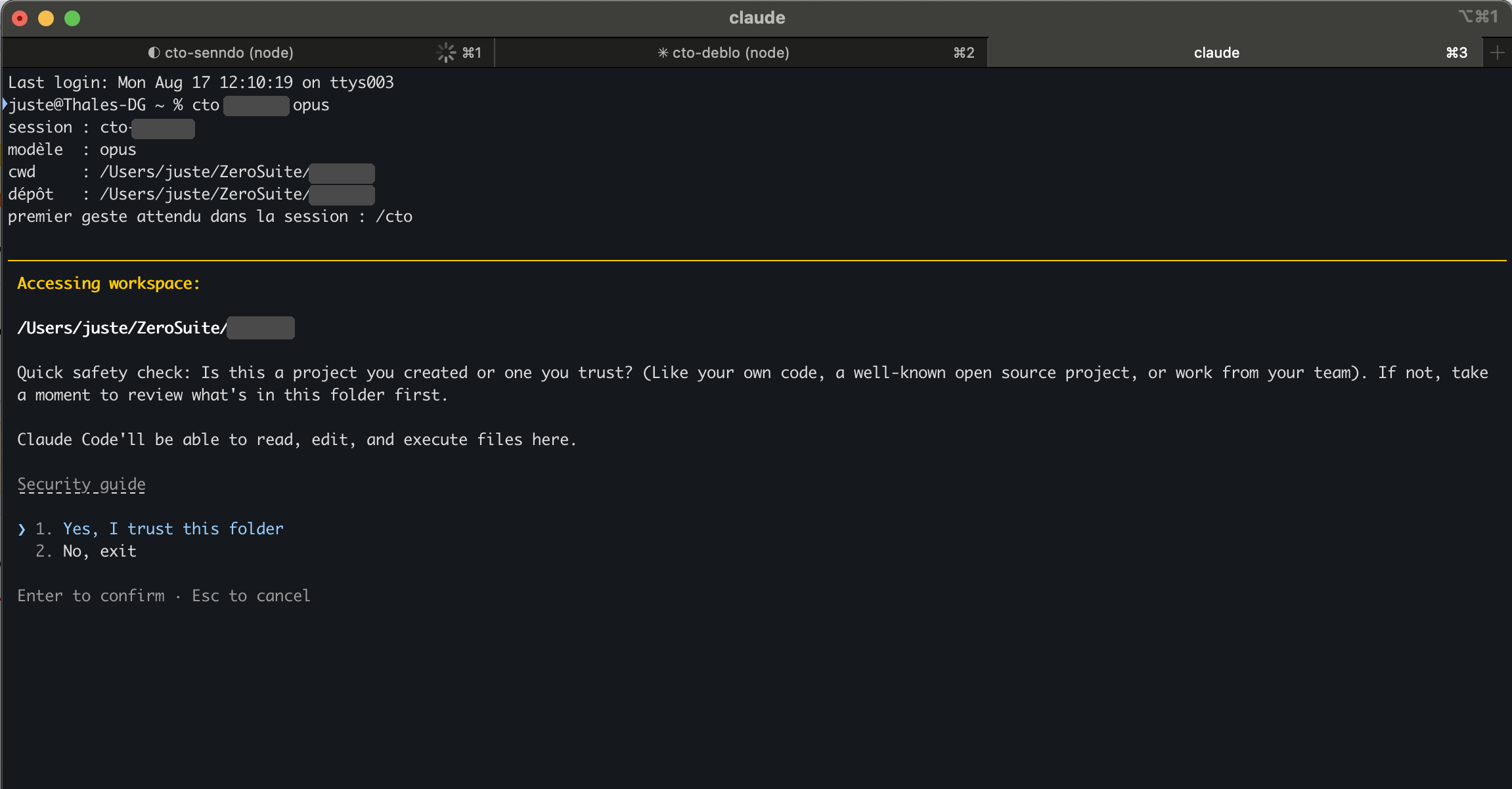Click the ⌥⌘1 window shortcut indicator
Screen dimensions: 1512x789
(1478, 16)
